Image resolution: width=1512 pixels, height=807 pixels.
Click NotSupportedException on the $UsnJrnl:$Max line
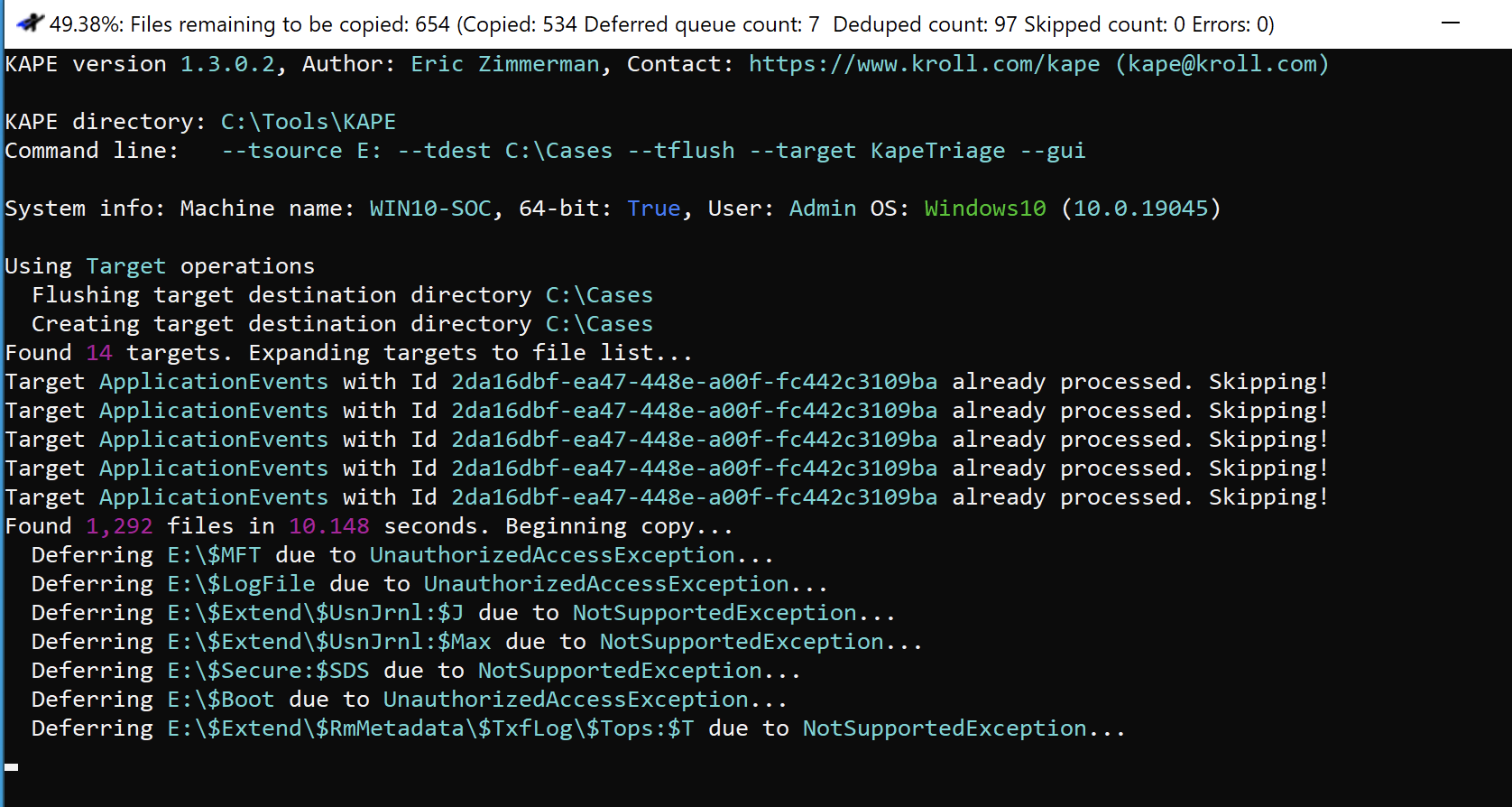742,642
